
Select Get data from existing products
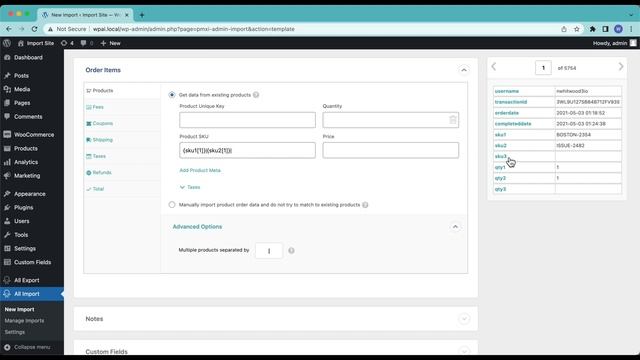coord(172,95)
